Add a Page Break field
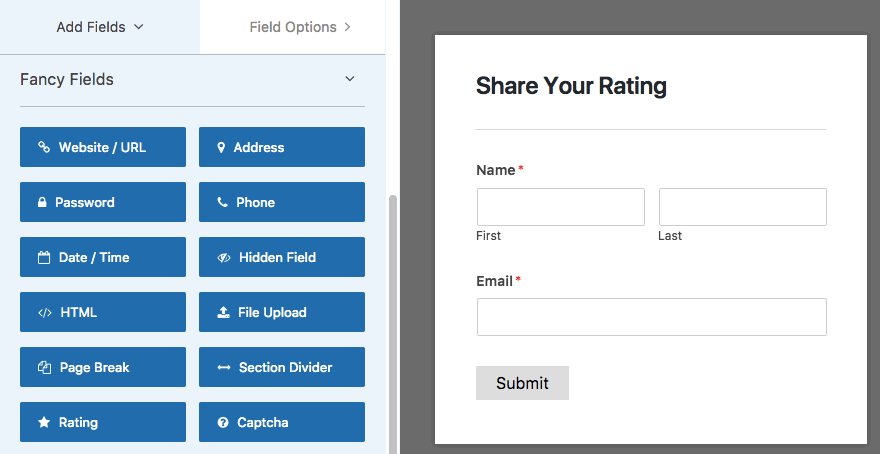Viewport: 880px width, 454px height. pos(103,367)
